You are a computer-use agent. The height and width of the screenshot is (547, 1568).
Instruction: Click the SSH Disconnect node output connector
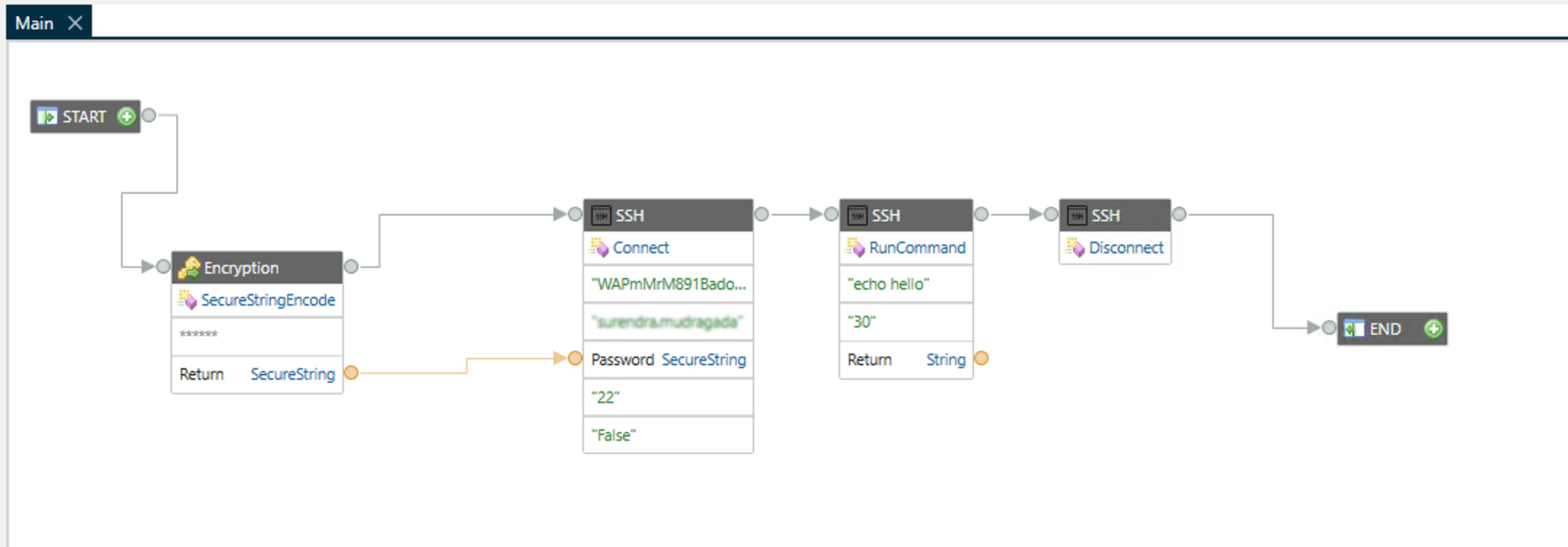(x=1179, y=214)
